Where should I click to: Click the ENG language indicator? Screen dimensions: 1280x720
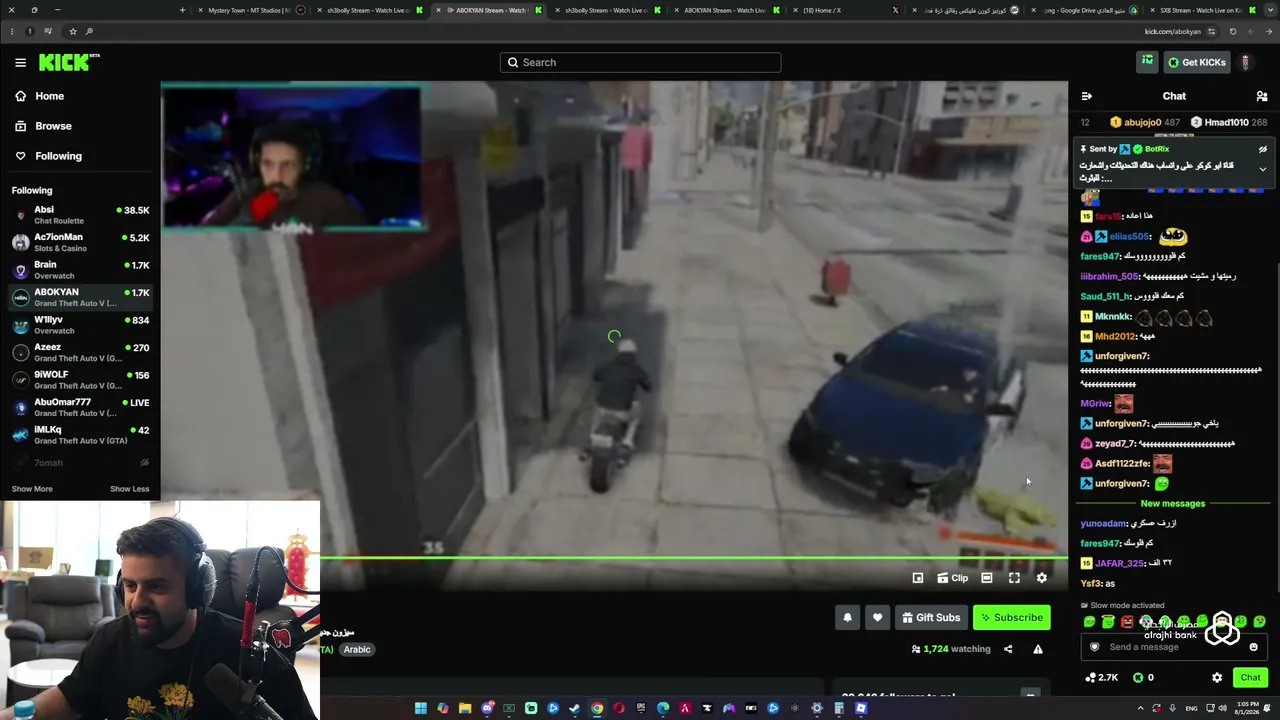(1191, 709)
